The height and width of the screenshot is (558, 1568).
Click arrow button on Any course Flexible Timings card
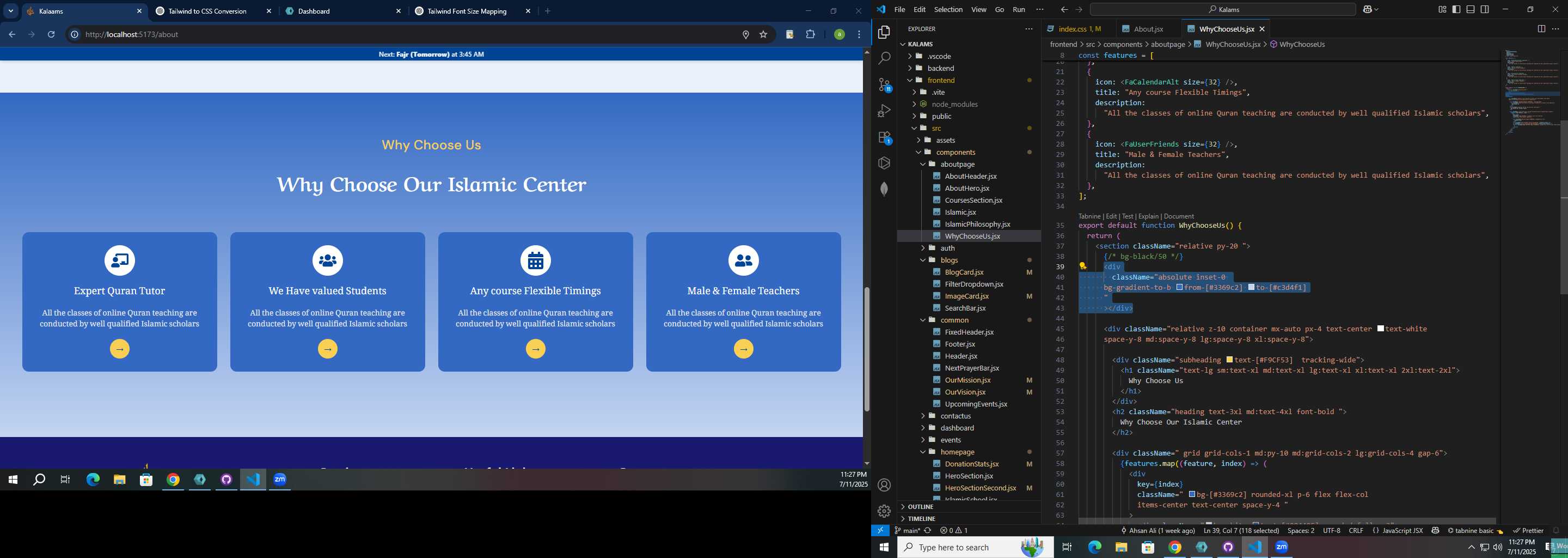click(535, 348)
